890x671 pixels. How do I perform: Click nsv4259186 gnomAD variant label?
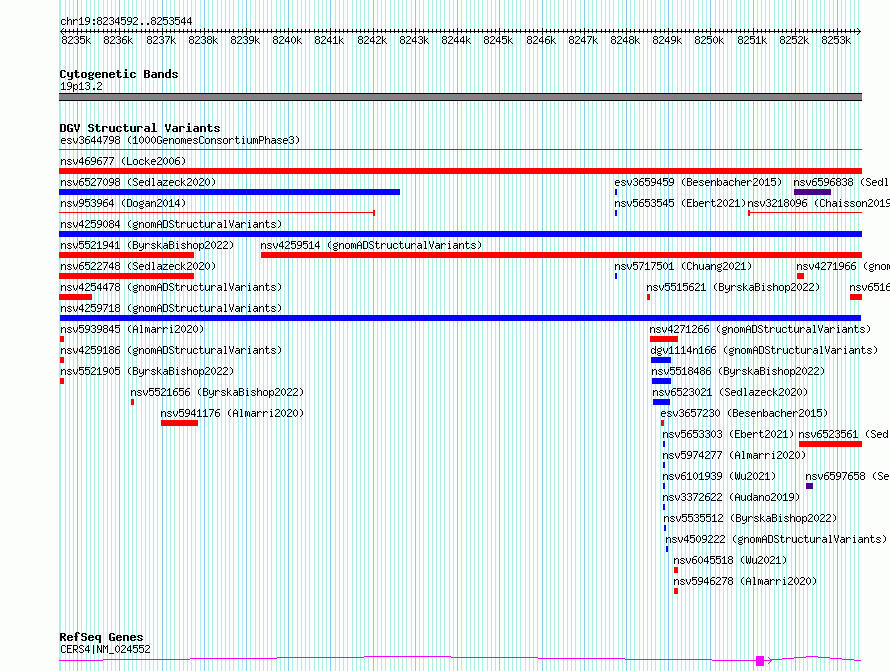click(171, 350)
